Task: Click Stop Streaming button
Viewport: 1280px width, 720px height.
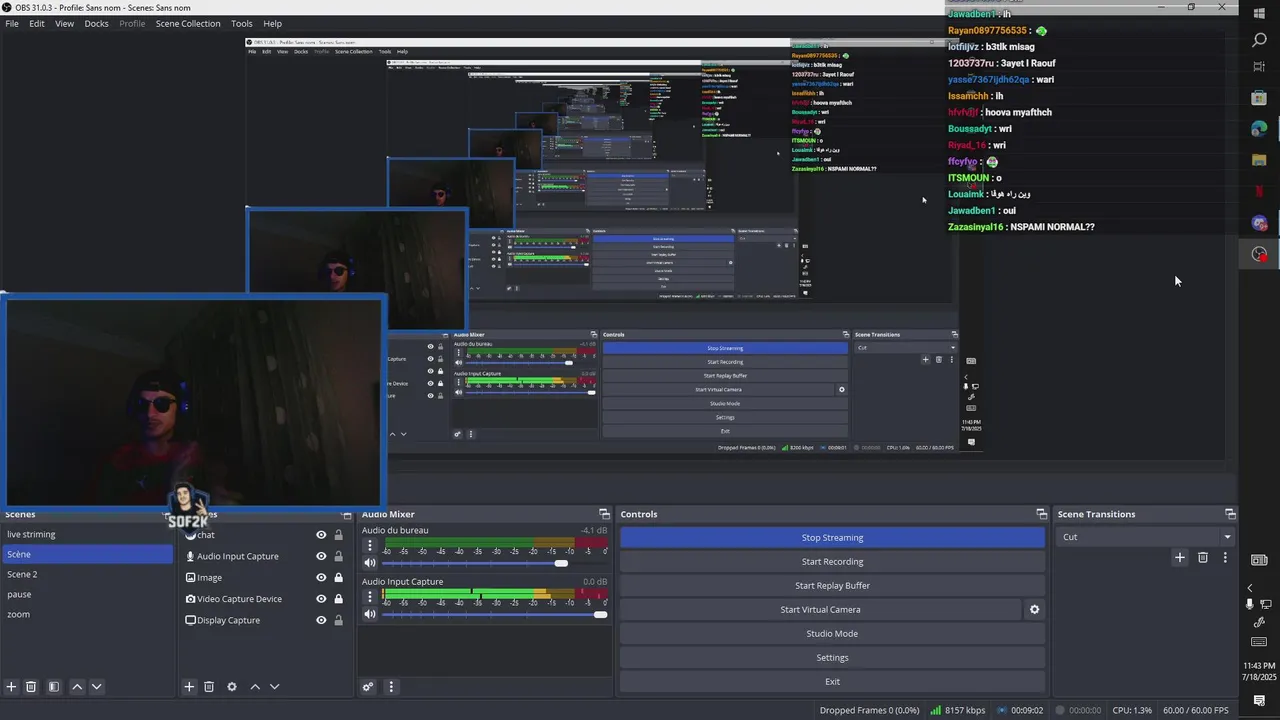Action: [832, 538]
